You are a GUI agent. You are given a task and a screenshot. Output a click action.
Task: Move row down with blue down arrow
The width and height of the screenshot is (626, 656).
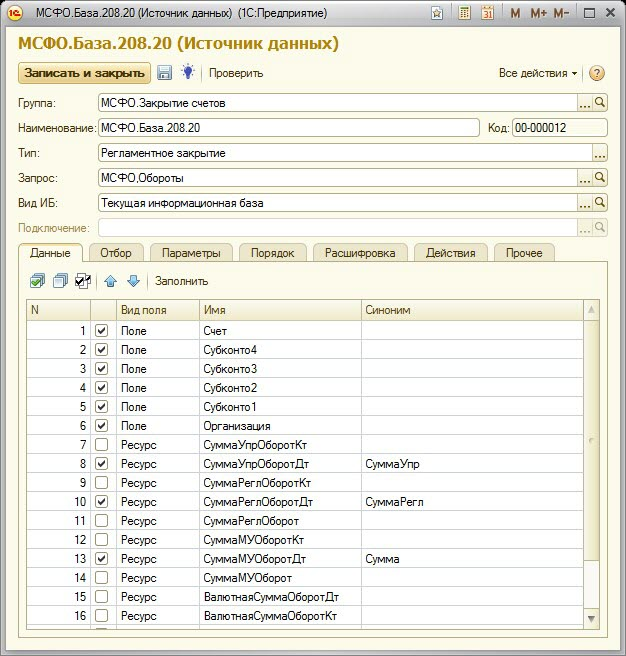point(132,281)
